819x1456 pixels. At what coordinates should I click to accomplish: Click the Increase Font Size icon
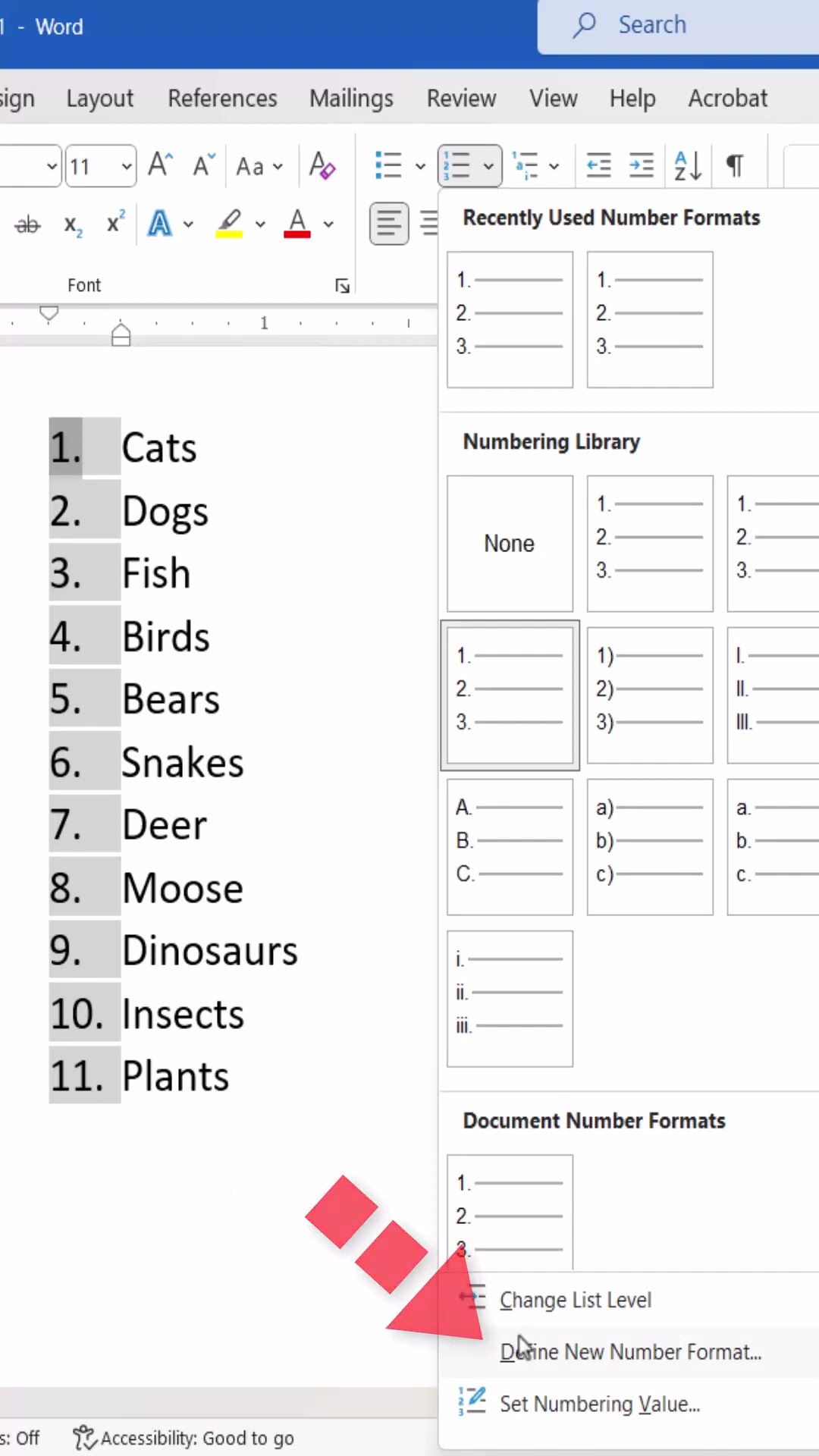pyautogui.click(x=160, y=165)
